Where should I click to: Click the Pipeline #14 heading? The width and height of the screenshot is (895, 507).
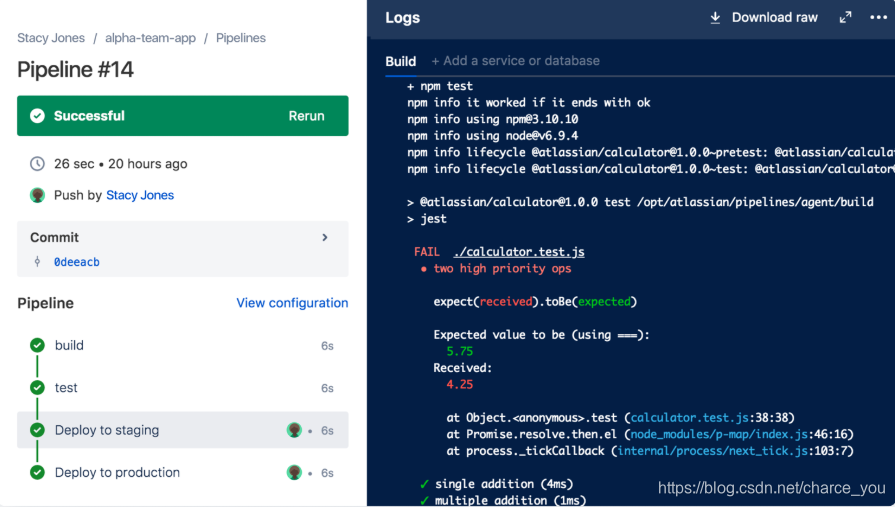point(75,70)
